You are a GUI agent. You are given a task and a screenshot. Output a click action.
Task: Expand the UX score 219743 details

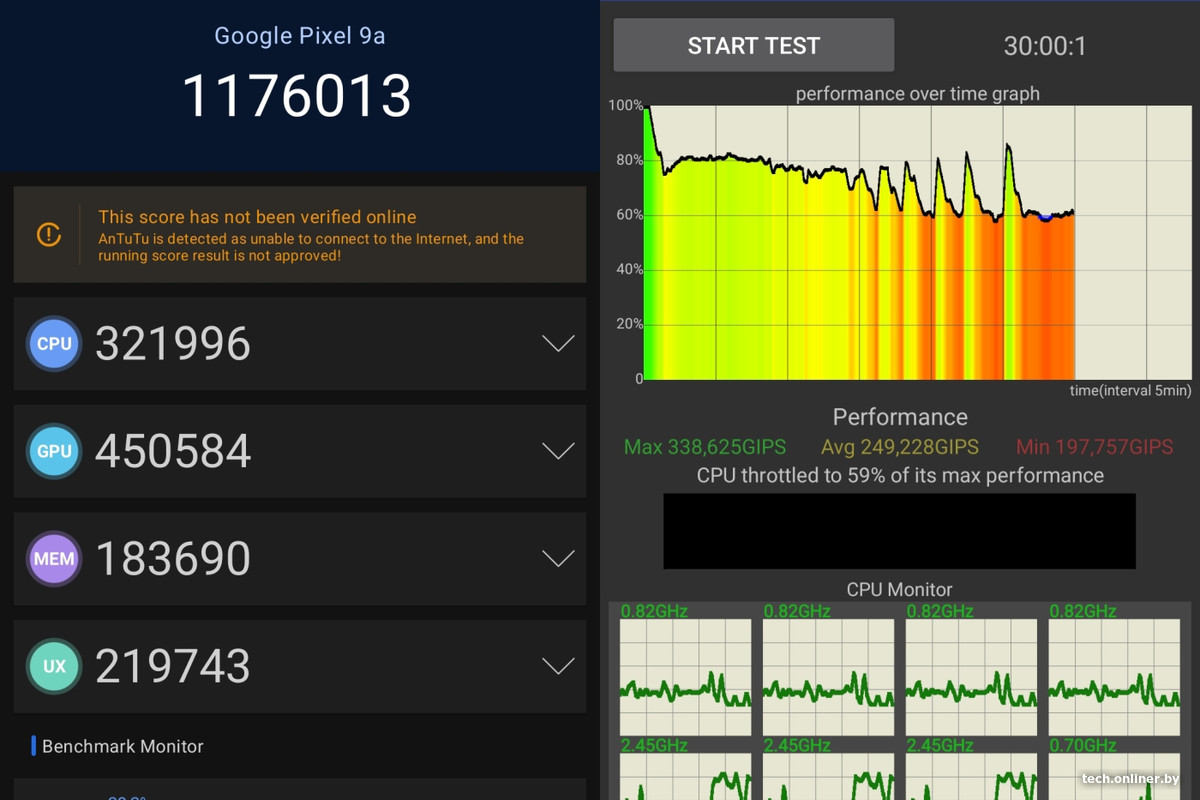(x=558, y=666)
